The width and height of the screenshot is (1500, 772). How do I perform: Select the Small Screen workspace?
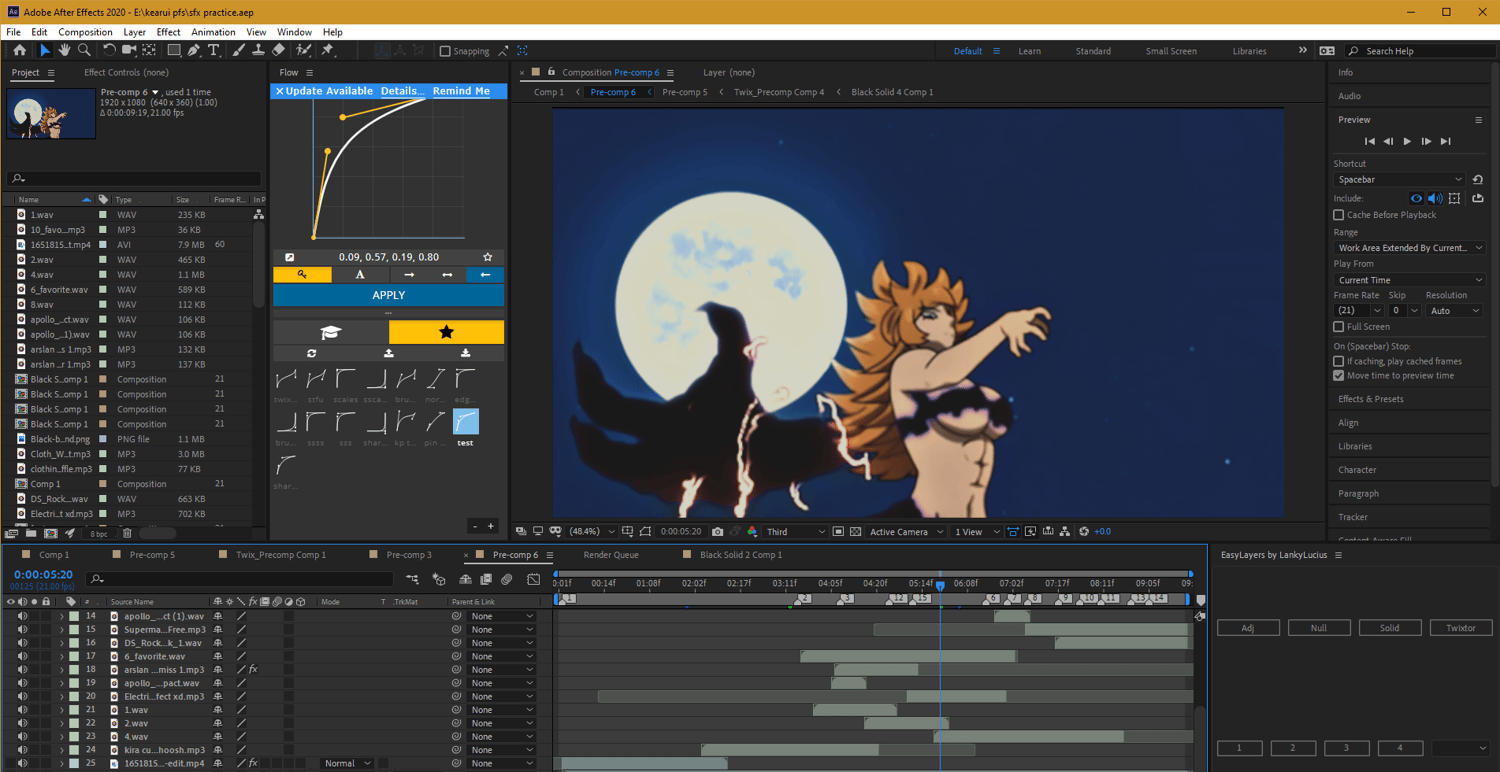coord(1171,51)
